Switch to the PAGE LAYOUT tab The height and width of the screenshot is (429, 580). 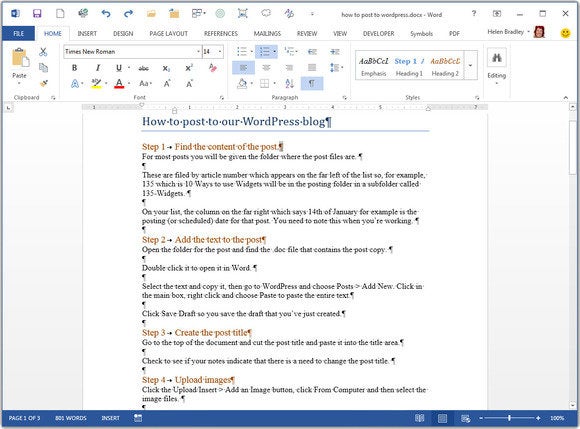(169, 33)
